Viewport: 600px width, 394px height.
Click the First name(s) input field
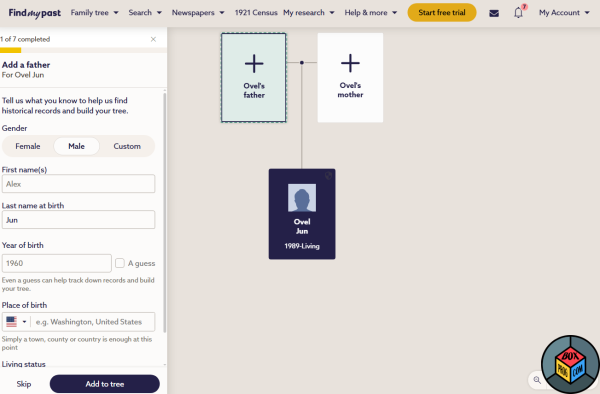coord(78,184)
